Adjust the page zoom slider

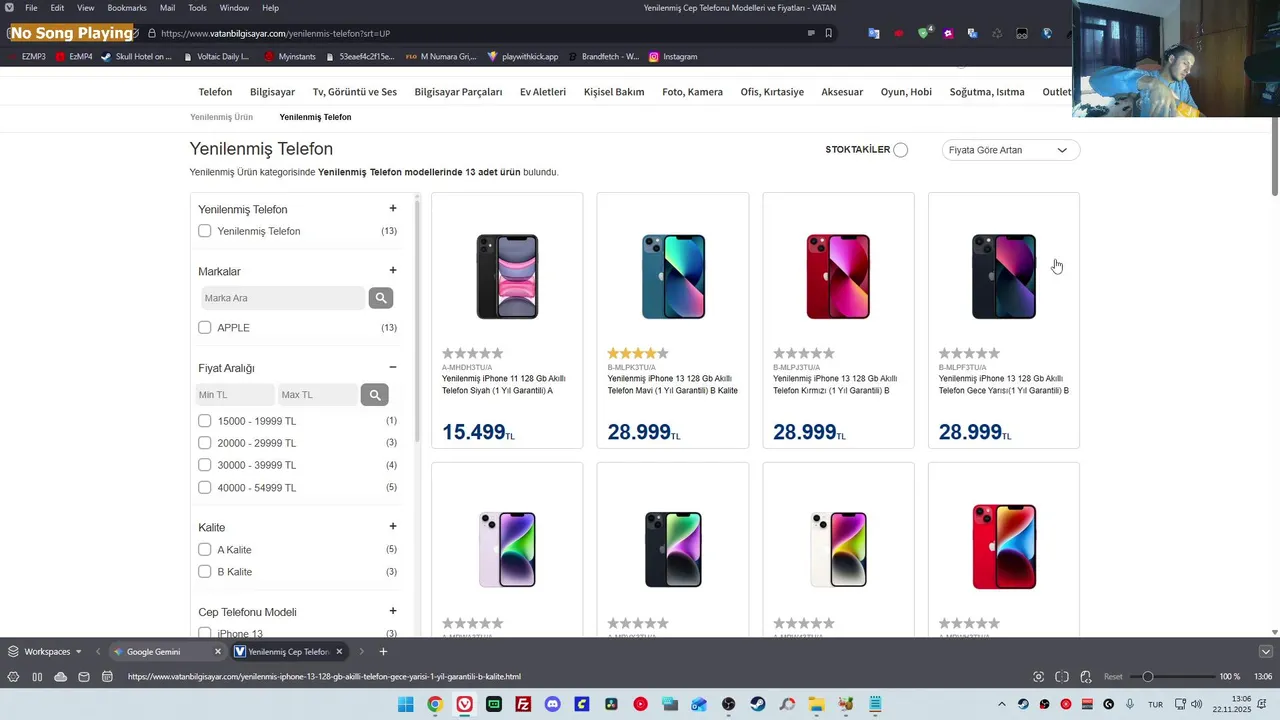click(x=1175, y=677)
